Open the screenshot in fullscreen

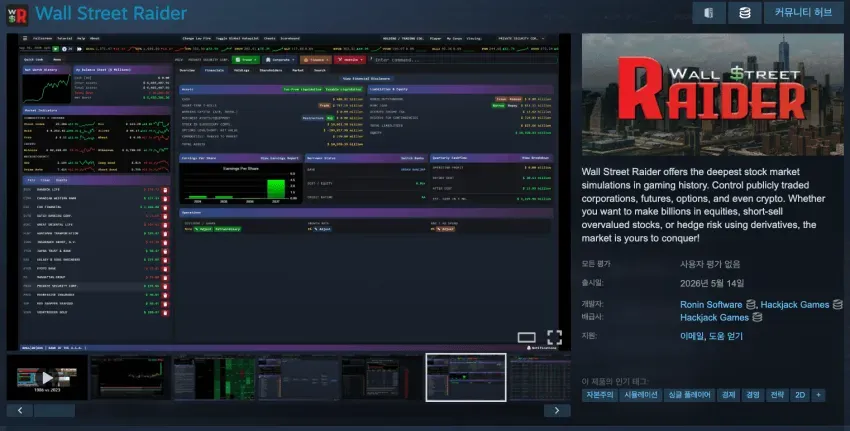click(554, 337)
